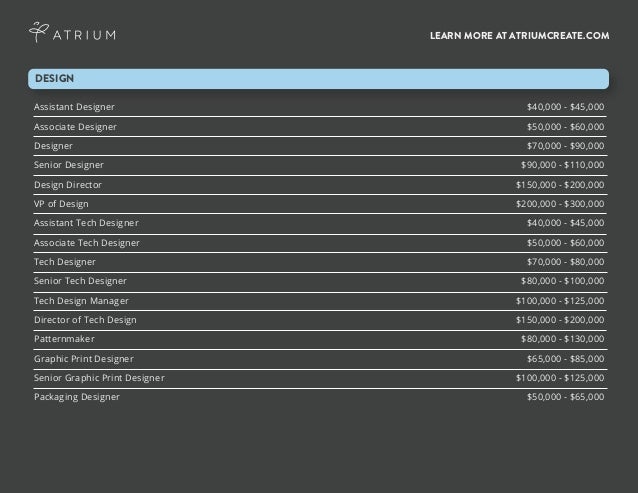The image size is (638, 493).
Task: Click the 'Assistant Designer' row label
Action: (74, 107)
